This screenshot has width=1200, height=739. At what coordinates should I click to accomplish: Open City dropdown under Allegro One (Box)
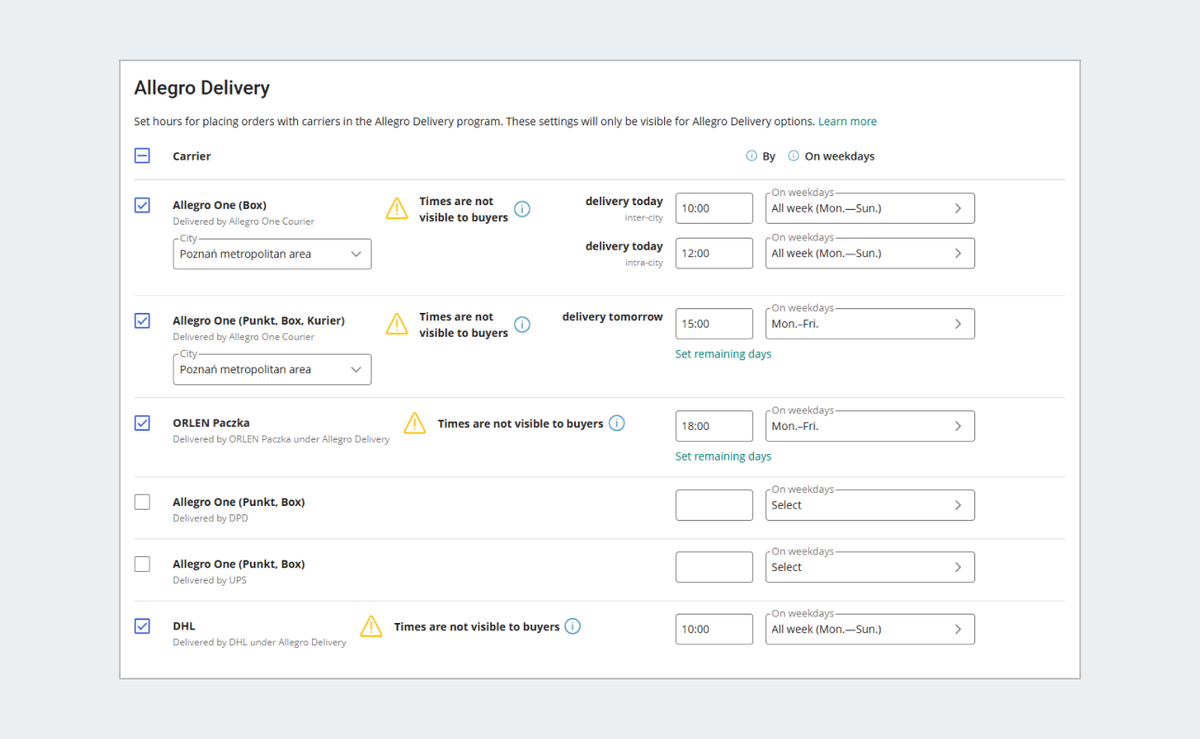pyautogui.click(x=272, y=254)
